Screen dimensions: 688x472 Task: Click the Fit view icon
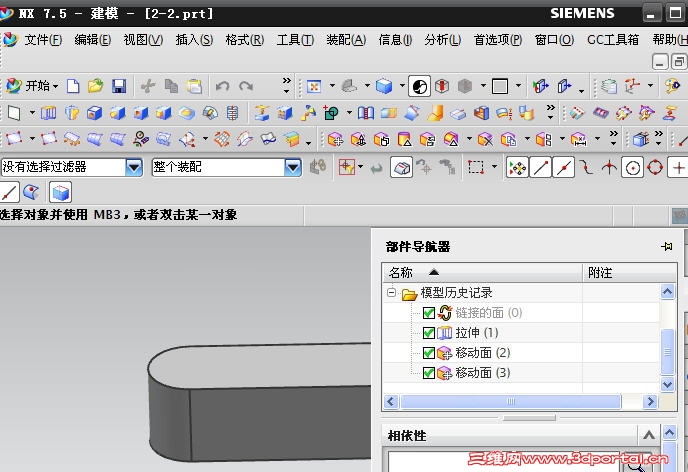314,86
